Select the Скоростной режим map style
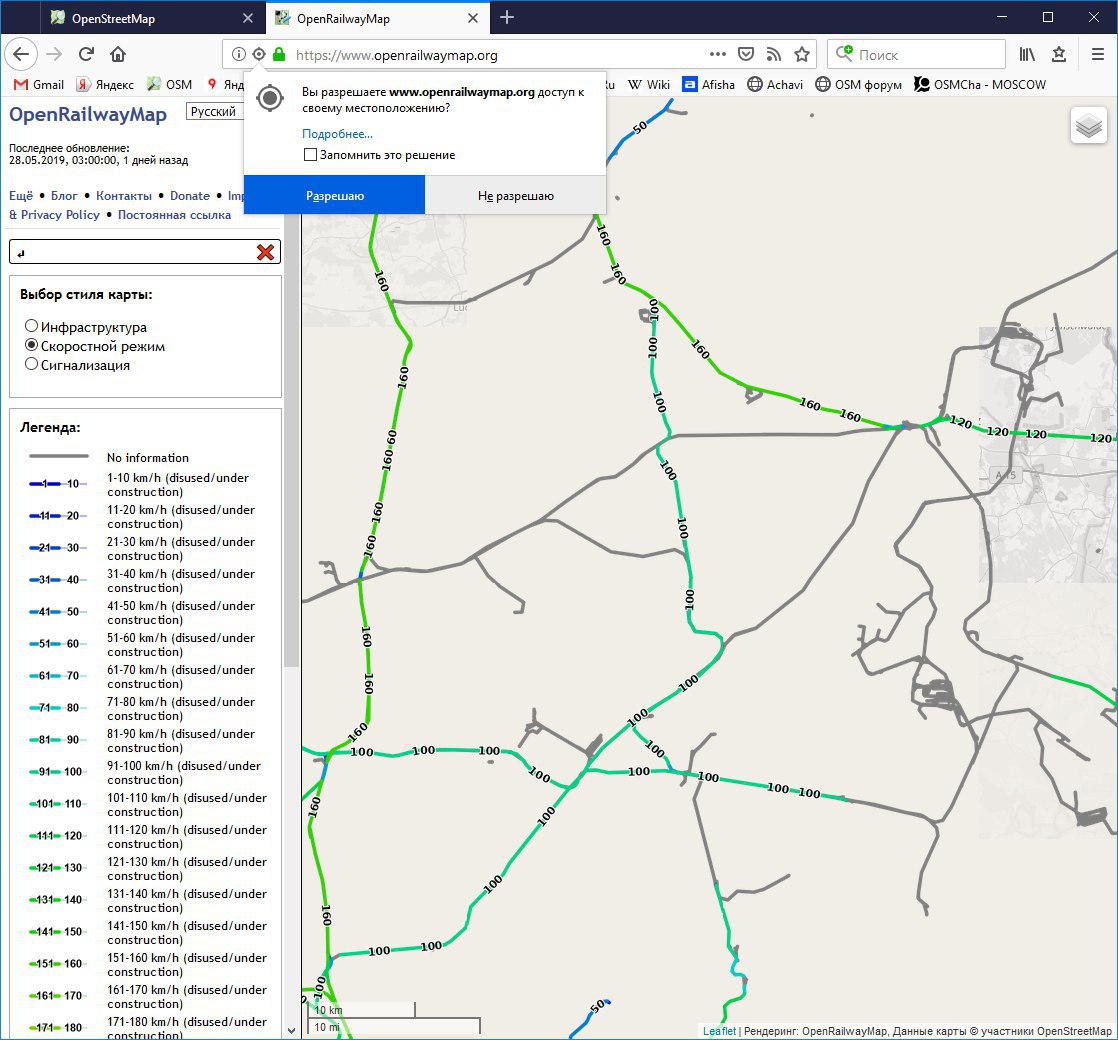The image size is (1118, 1040). coord(31,345)
